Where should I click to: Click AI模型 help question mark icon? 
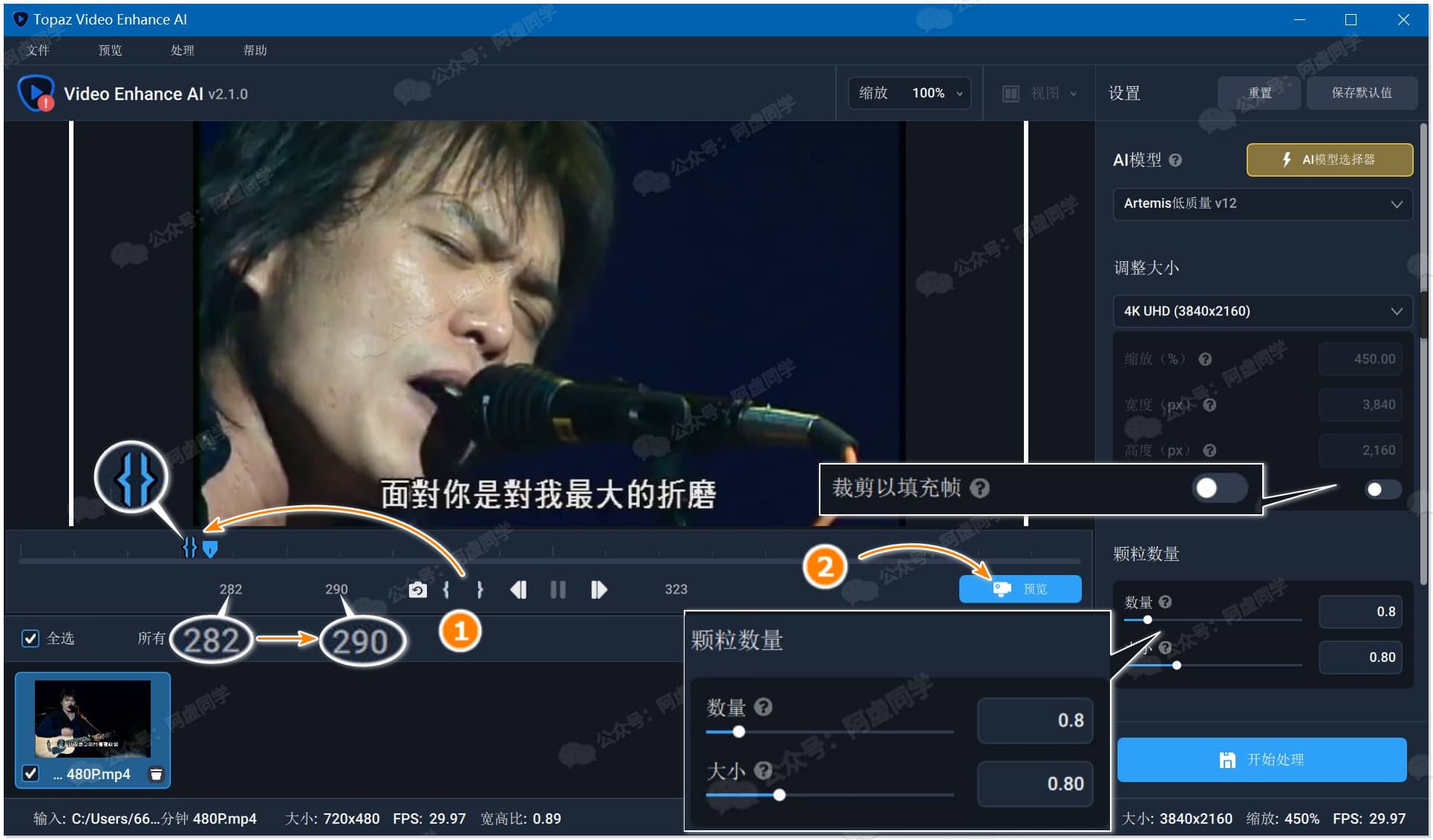(x=1175, y=160)
